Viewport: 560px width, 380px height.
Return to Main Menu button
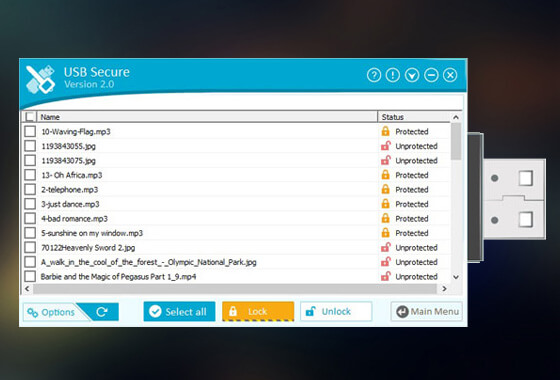[426, 311]
